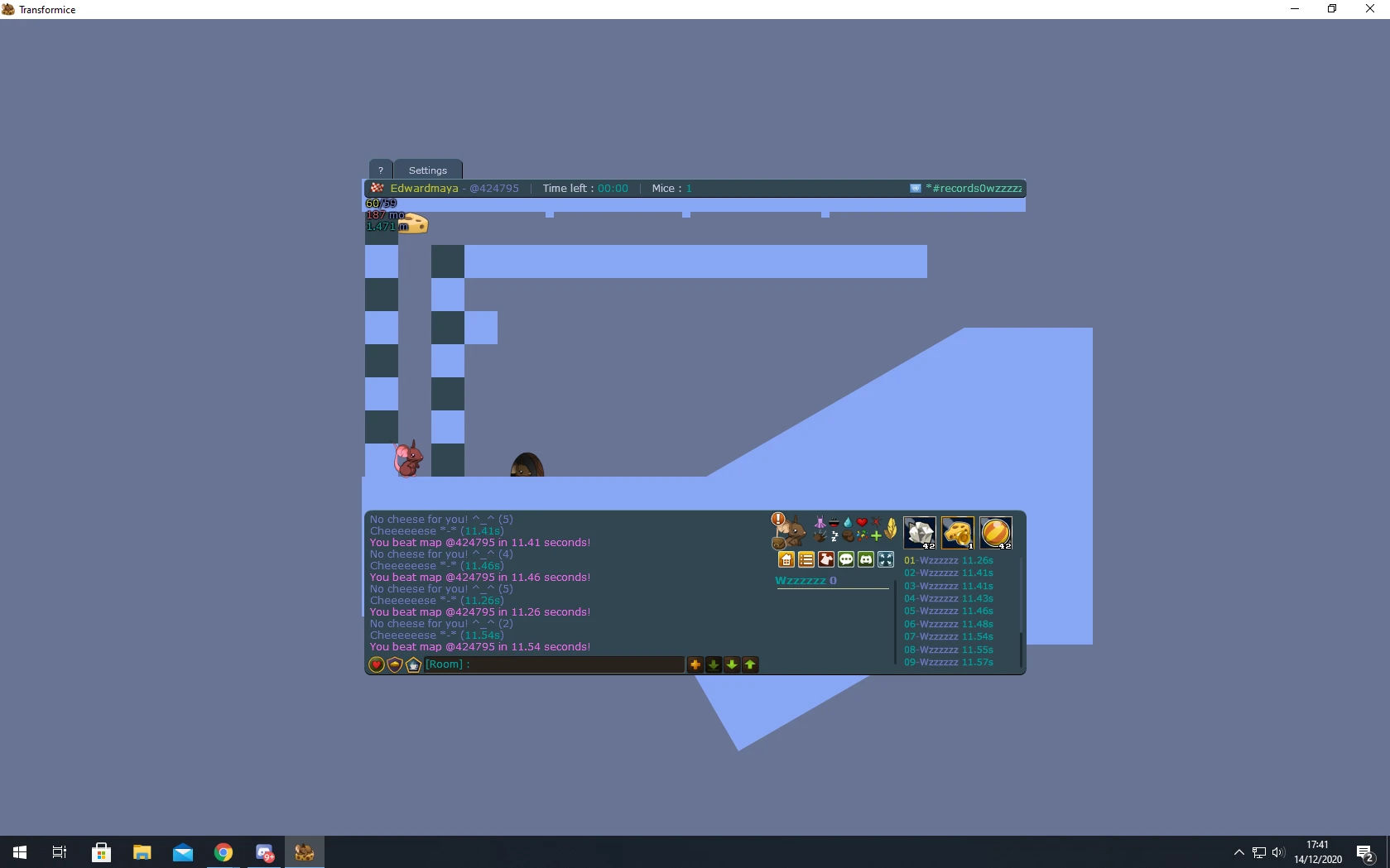Screen dimensions: 1390x868
Task: Open the tribe house button
Action: tap(786, 559)
